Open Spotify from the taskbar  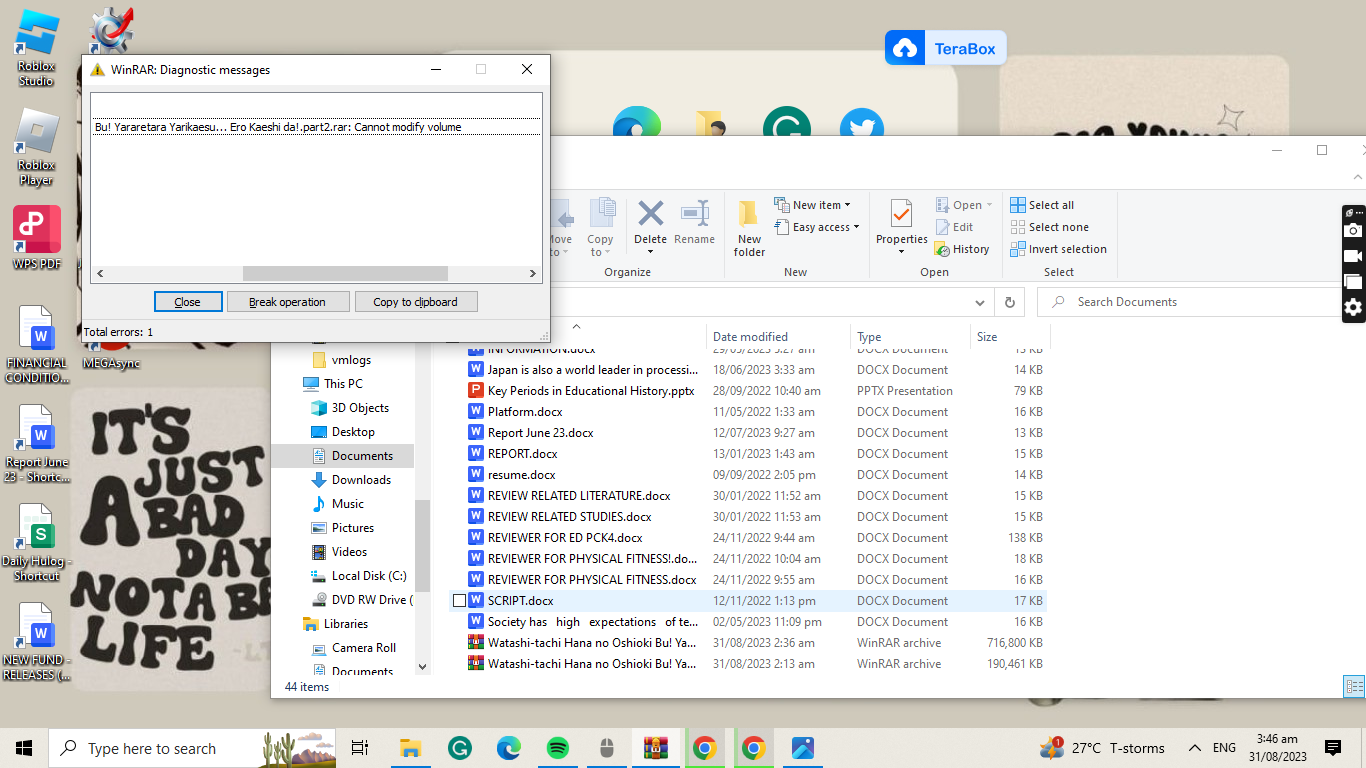[558, 748]
